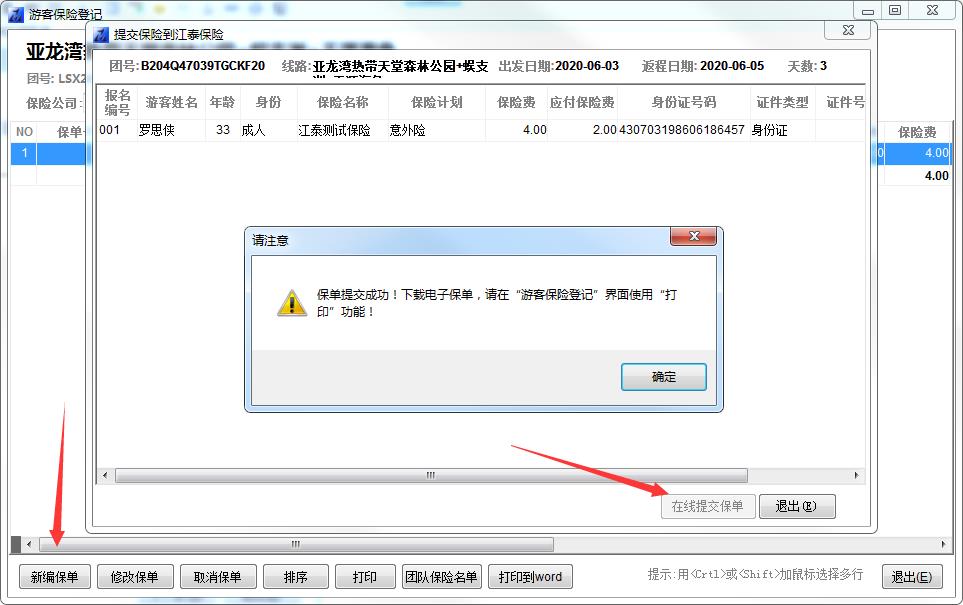Click the 提交保险到江泰保险 dialog title icon

(101, 34)
